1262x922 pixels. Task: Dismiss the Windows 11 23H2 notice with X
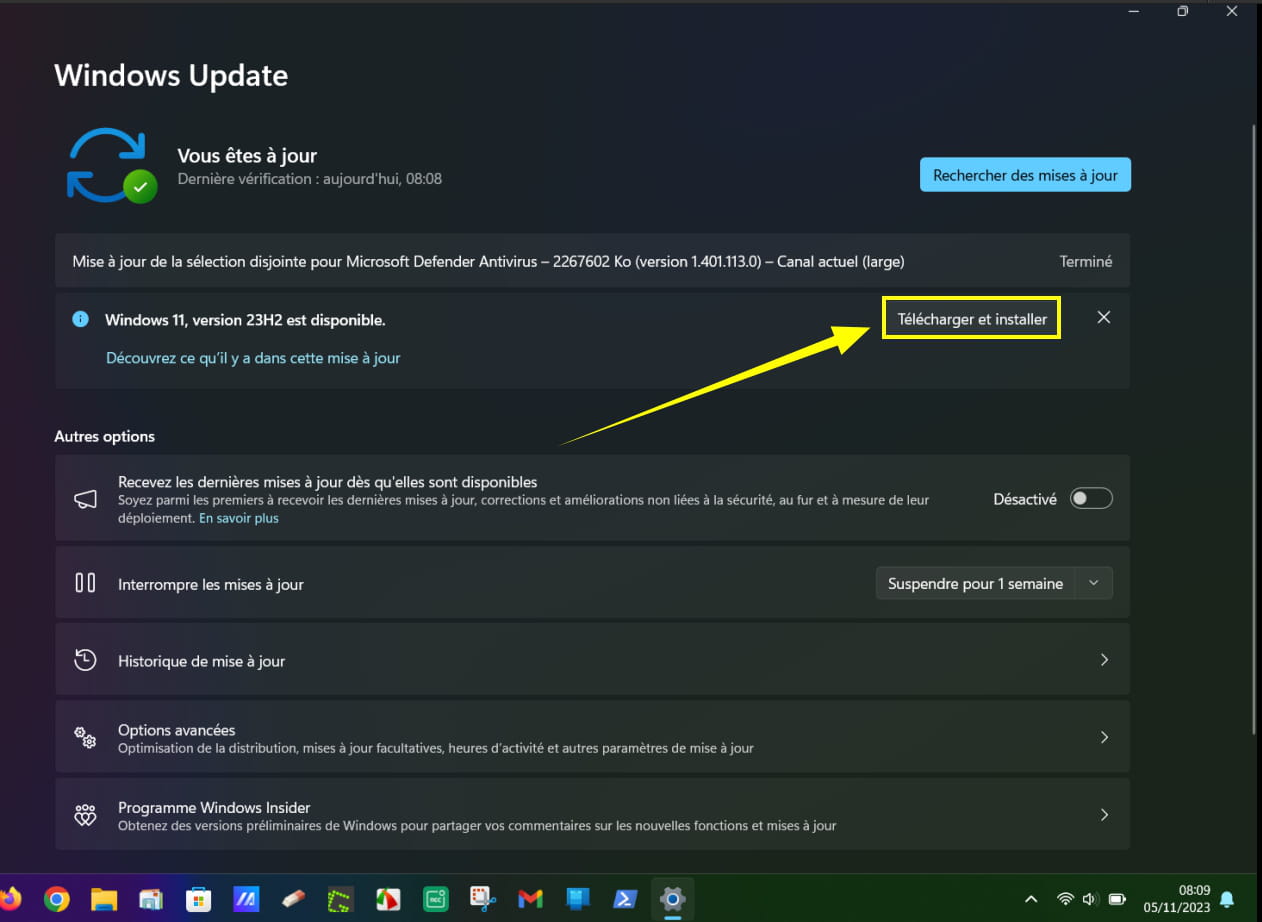[1103, 317]
